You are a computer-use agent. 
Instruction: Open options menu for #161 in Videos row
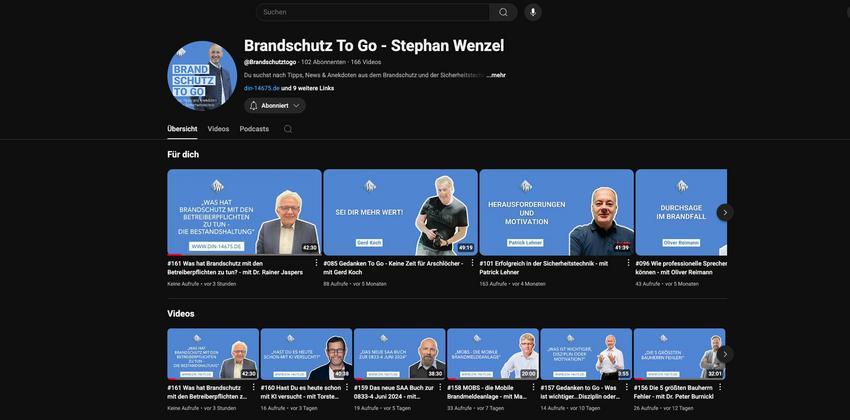coord(253,387)
